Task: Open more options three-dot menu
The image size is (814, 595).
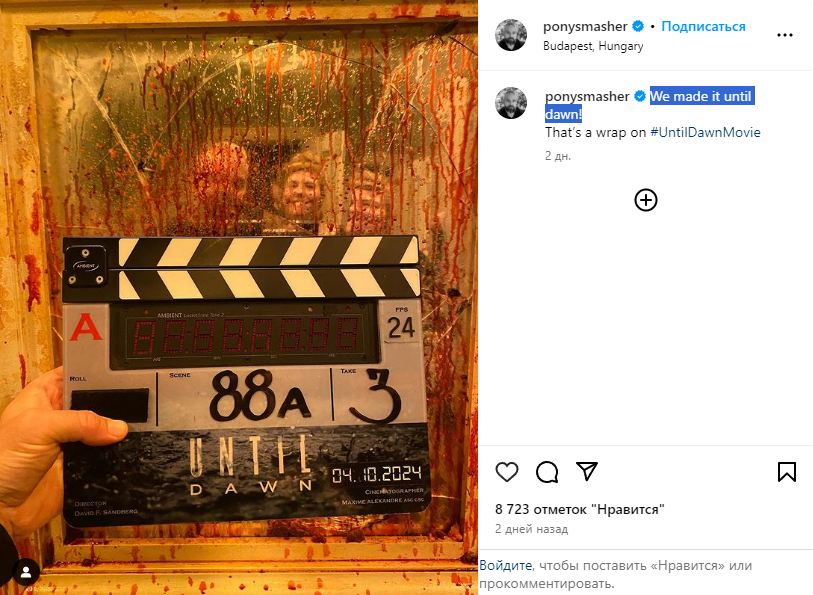Action: pyautogui.click(x=784, y=35)
